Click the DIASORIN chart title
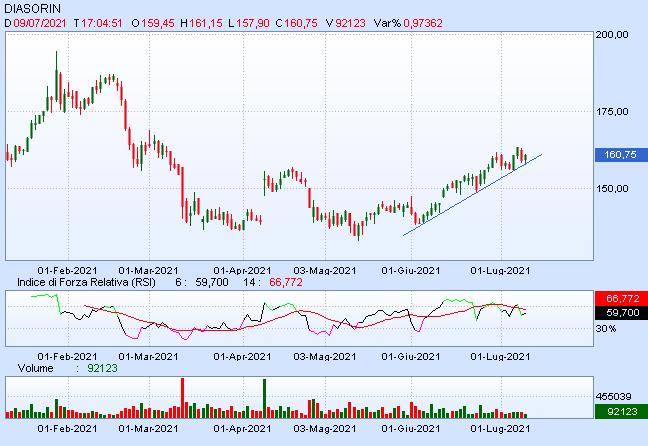648x446 pixels. tap(32, 8)
